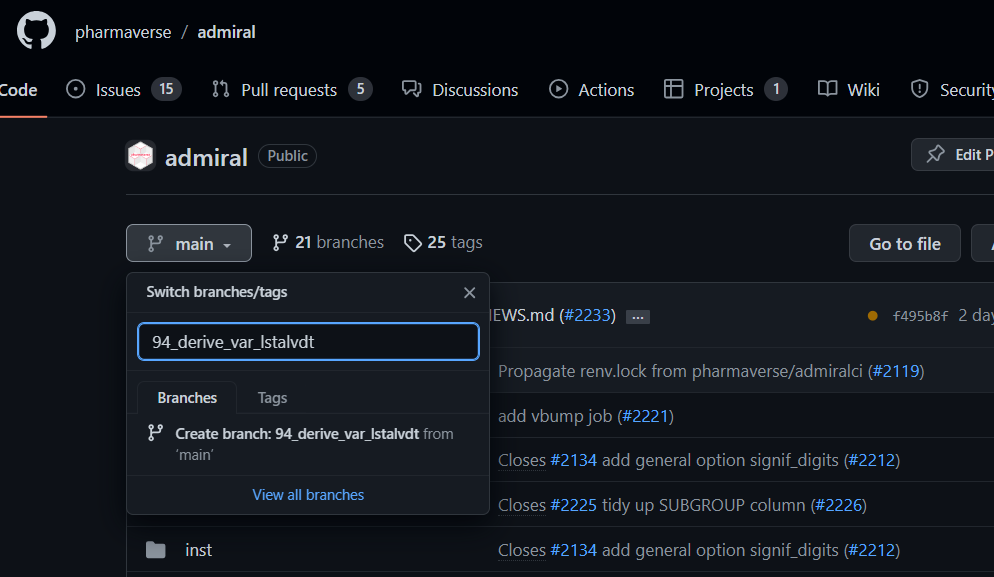Click the GitHub octocat logo
994x577 pixels.
(x=36, y=31)
